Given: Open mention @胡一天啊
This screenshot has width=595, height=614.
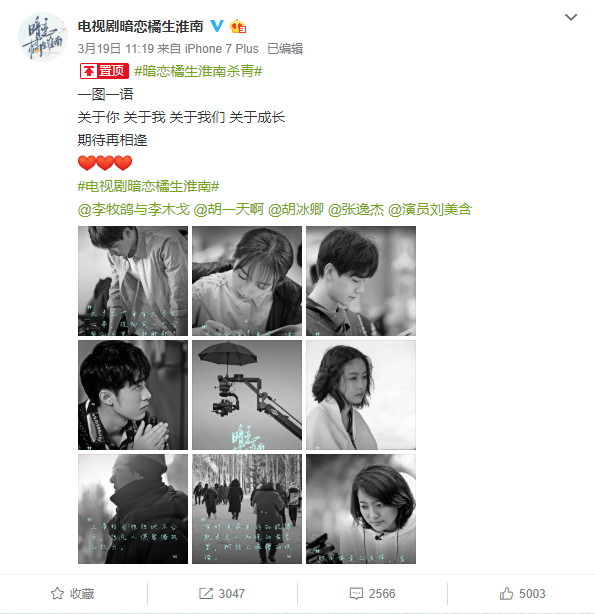Looking at the screenshot, I should point(229,209).
